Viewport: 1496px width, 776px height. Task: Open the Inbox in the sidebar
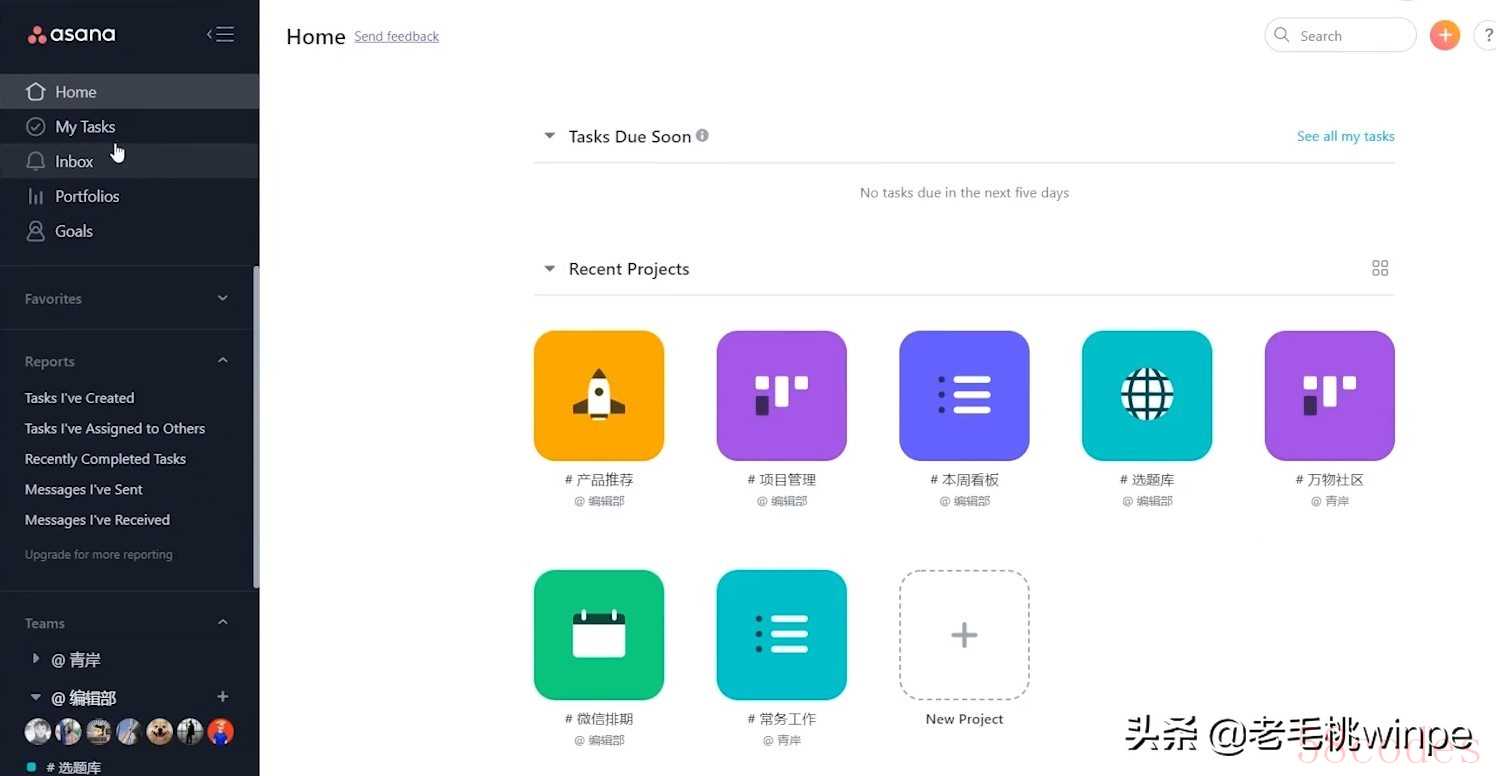(130, 161)
